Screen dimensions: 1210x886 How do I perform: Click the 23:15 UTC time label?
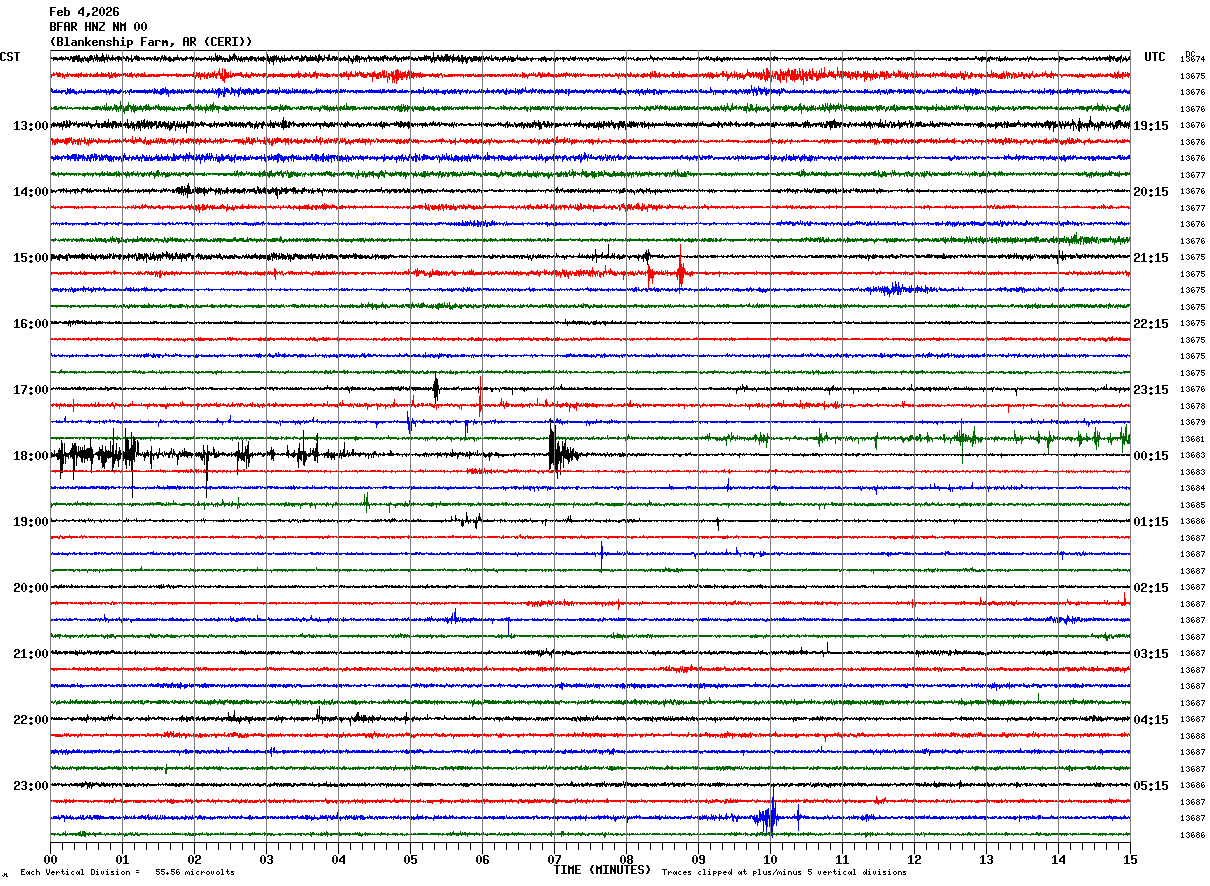(1151, 390)
